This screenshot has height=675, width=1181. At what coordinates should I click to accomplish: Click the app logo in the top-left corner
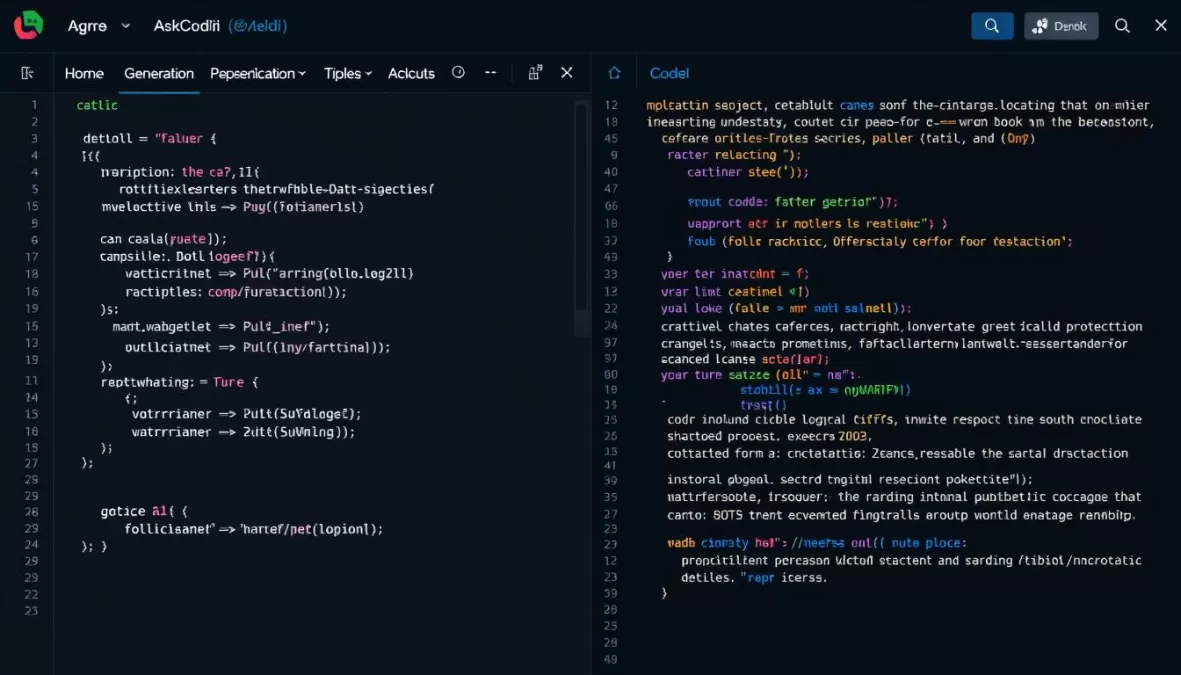[x=27, y=24]
